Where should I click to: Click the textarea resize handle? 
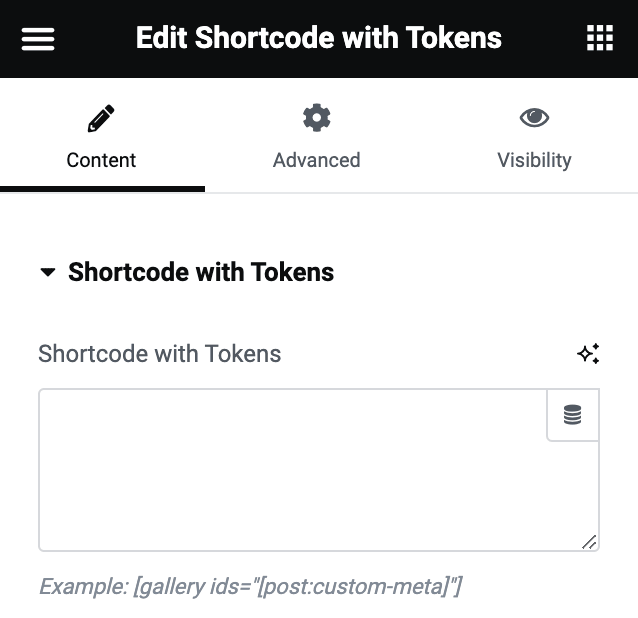[x=589, y=542]
